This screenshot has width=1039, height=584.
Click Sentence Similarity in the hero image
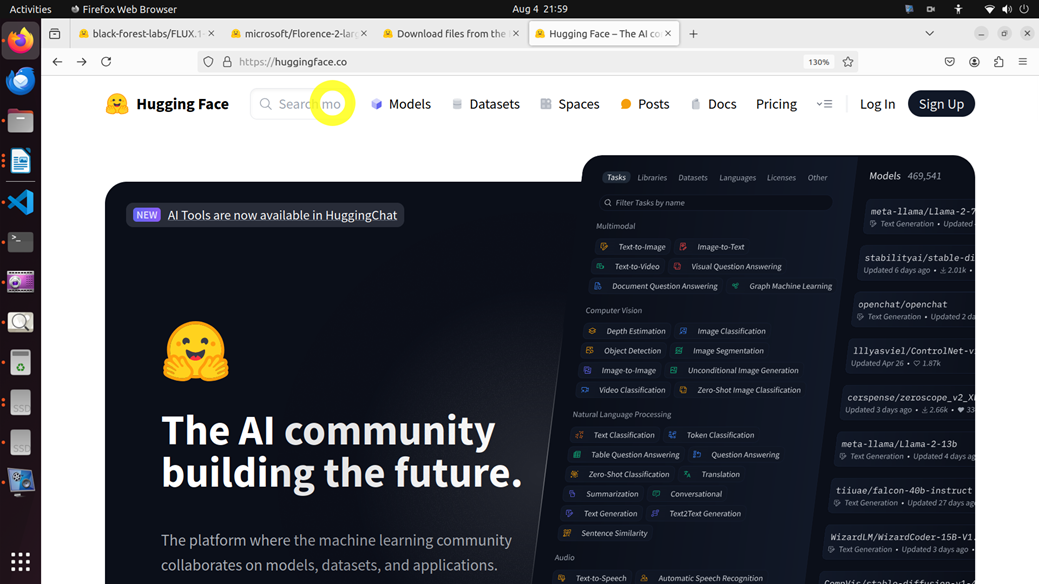606,533
